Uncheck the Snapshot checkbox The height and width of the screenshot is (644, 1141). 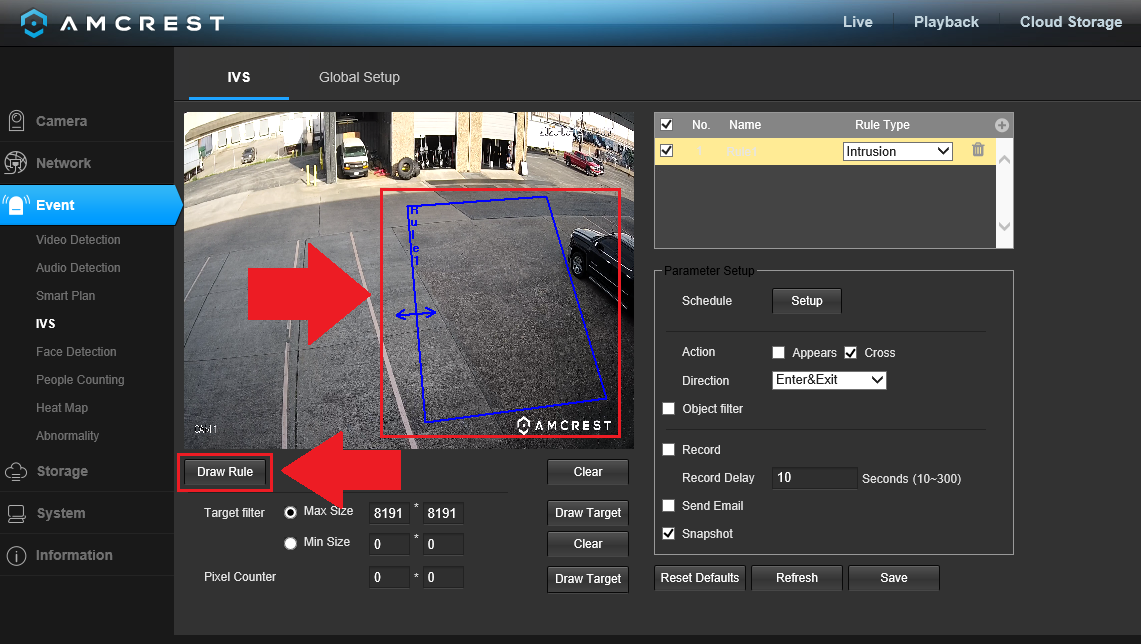[x=669, y=533]
